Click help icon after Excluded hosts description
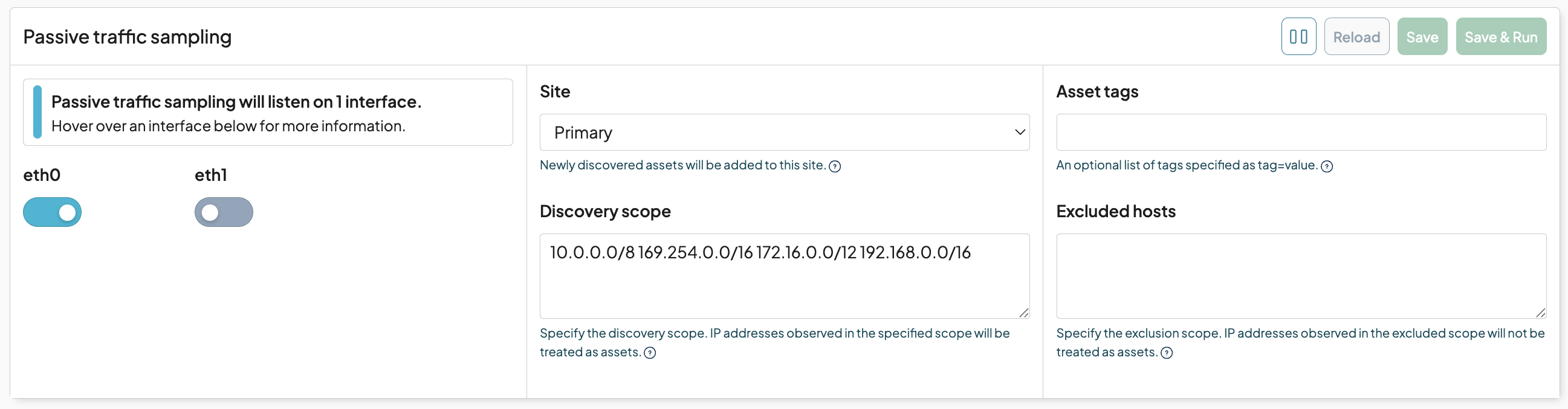 1167,353
